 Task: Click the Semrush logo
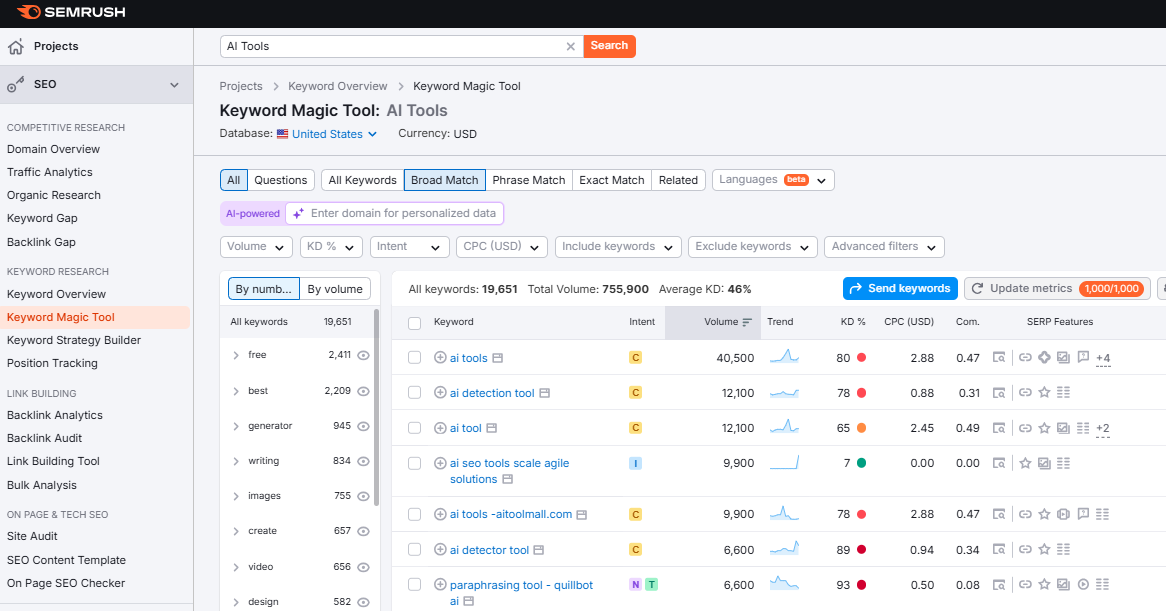[71, 12]
